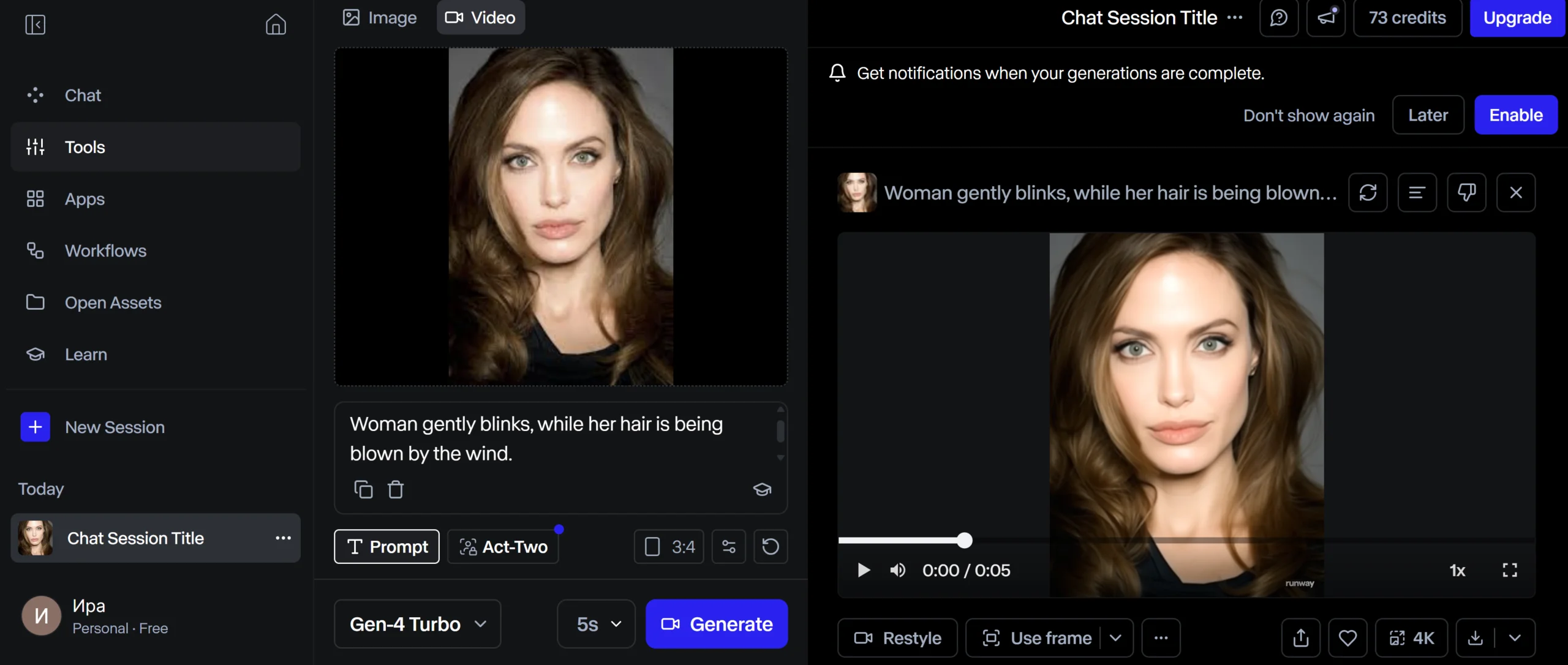Open the Tools panel in the sidebar
Image resolution: width=1568 pixels, height=665 pixels.
pos(85,146)
